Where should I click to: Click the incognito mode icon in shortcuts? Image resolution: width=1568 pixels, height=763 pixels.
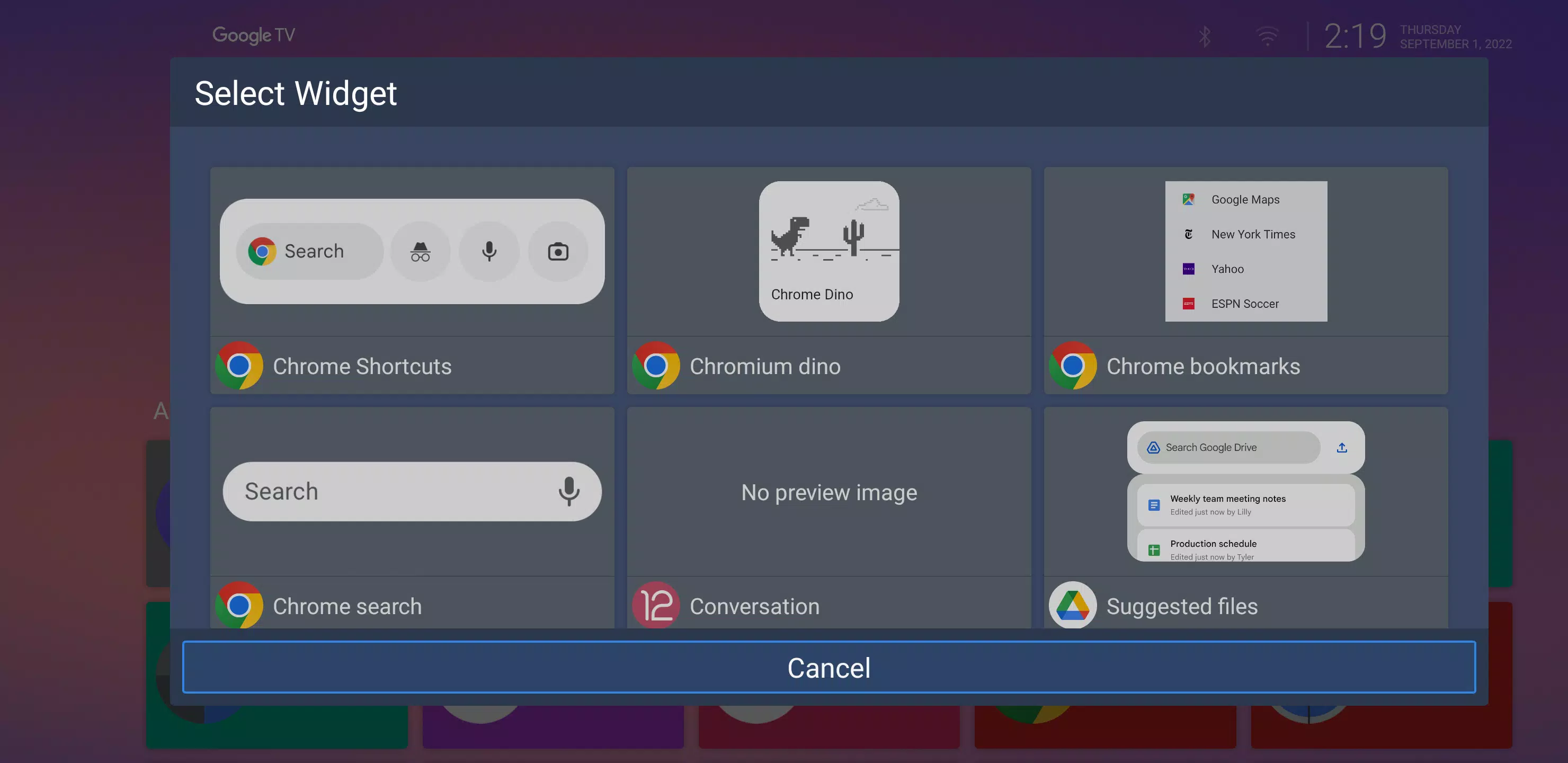[x=420, y=251]
